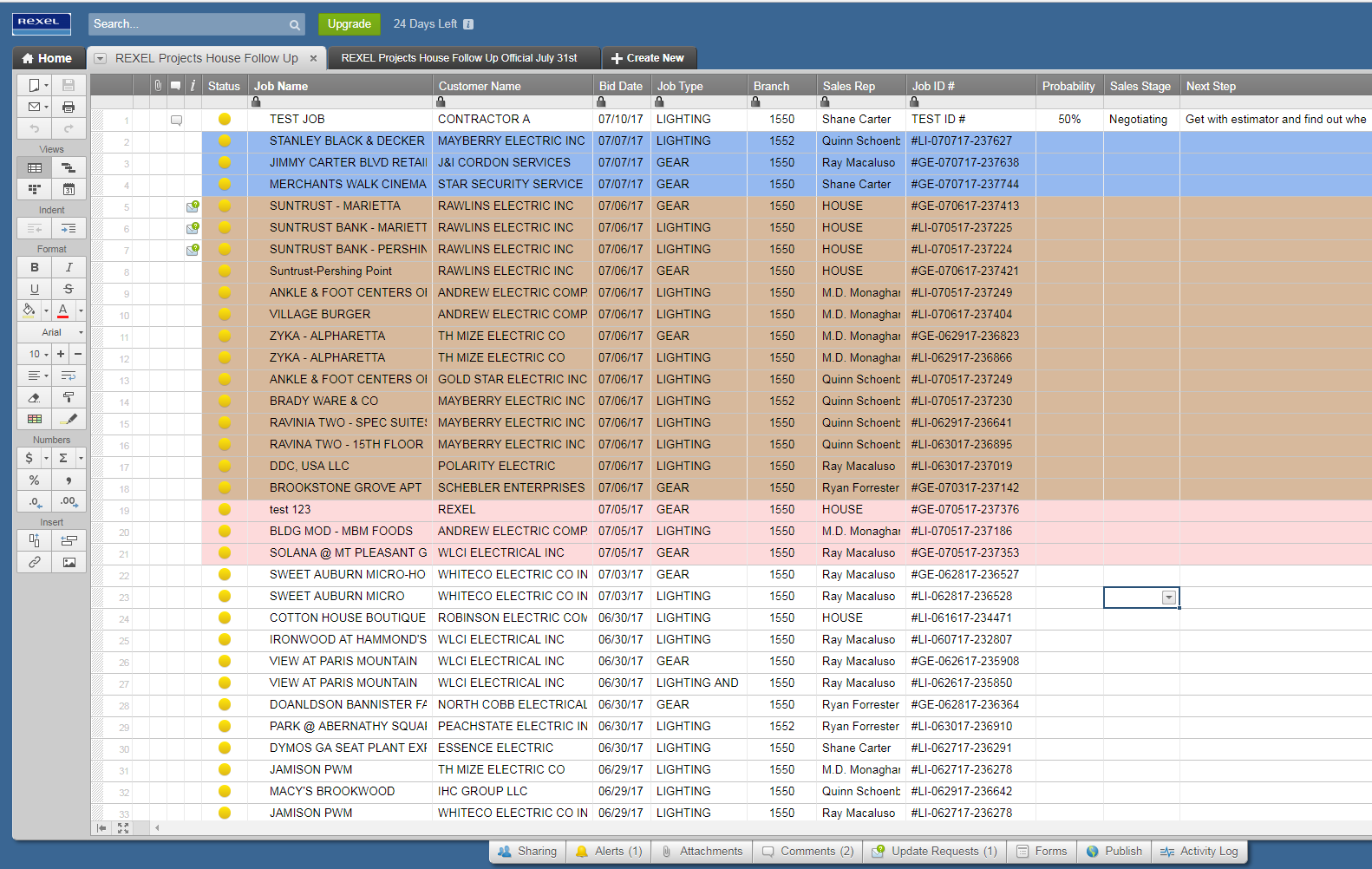Click the Highlight changes icon
Viewport: 1372px width, 869px height.
pyautogui.click(x=69, y=419)
